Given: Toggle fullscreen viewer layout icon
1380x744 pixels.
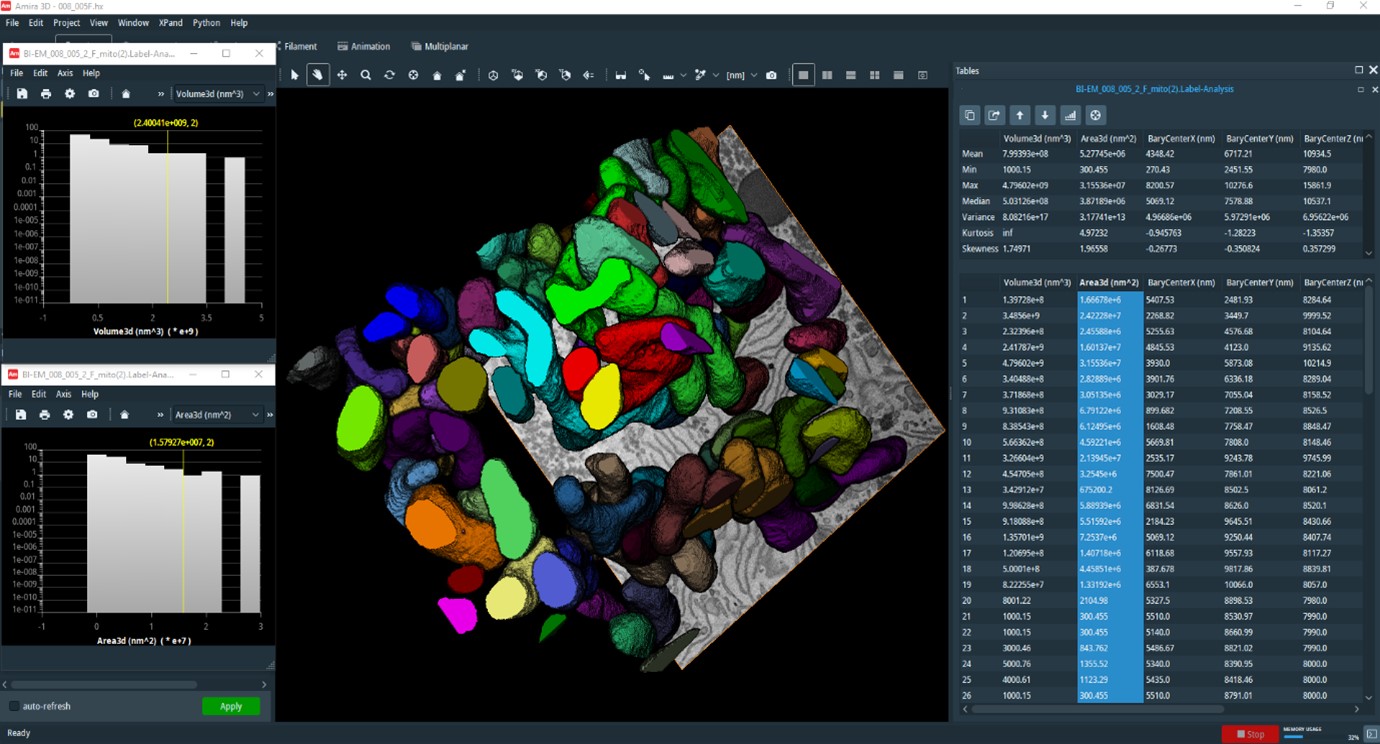Looking at the screenshot, I should tap(922, 75).
